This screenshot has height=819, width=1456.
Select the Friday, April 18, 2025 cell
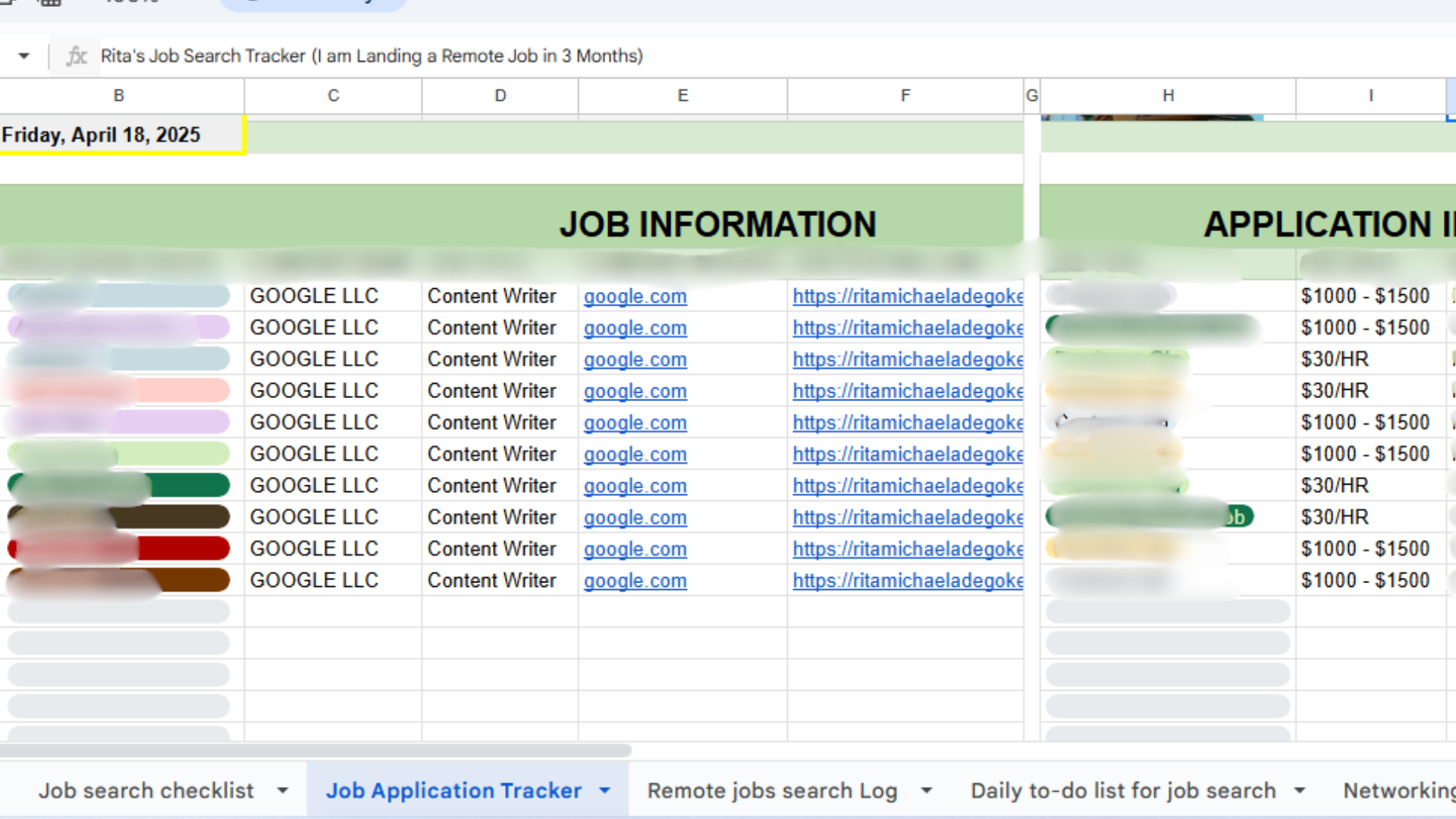tap(121, 135)
